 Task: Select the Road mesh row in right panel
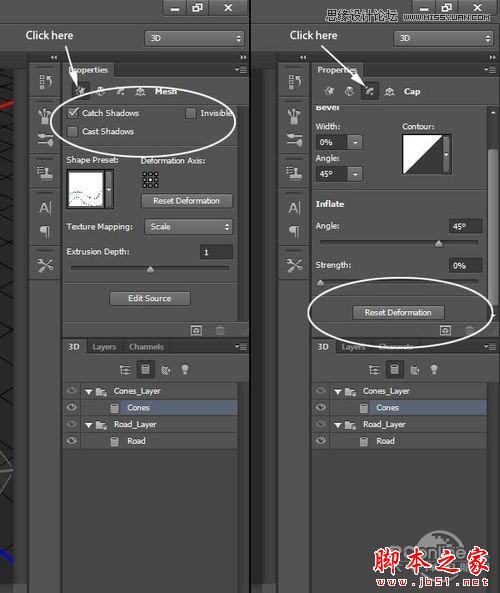point(400,441)
